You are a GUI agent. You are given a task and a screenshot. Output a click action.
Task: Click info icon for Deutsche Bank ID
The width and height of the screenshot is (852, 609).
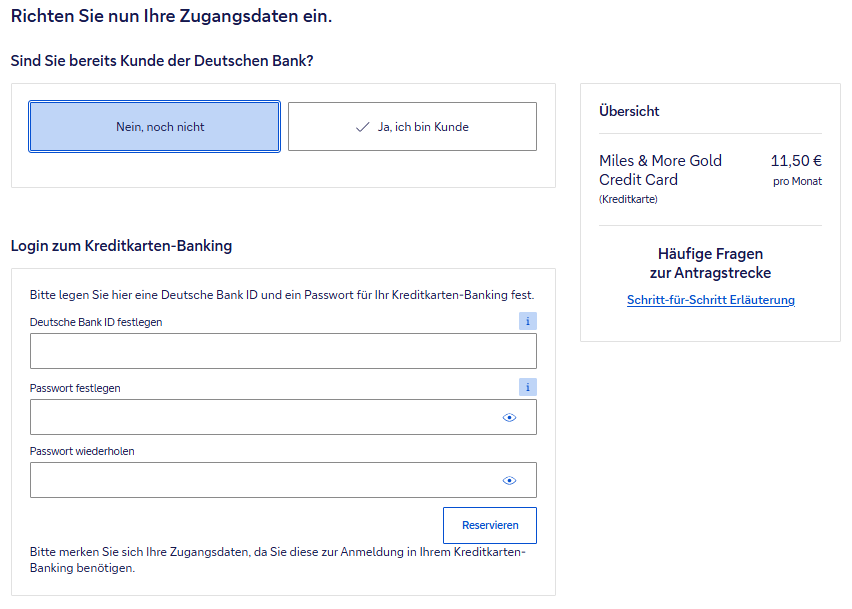[x=528, y=321]
